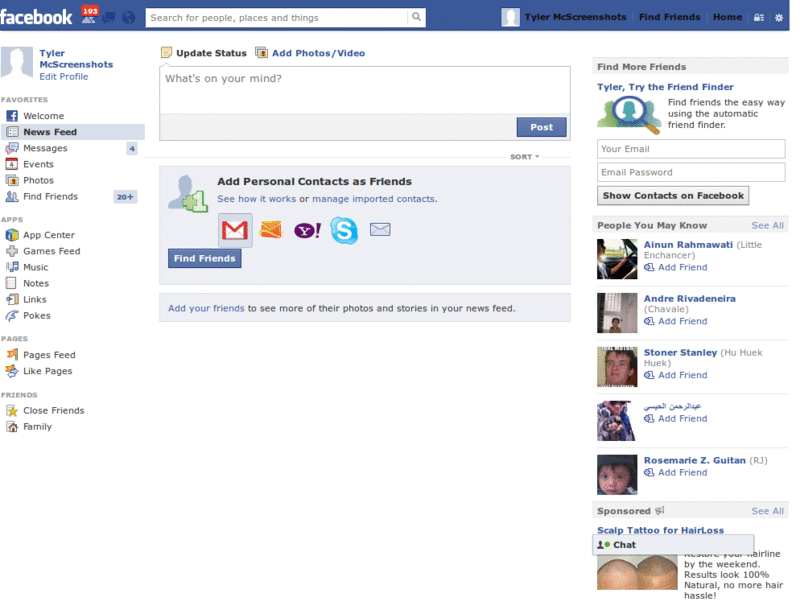Click the Photos sidebar icon

pos(12,180)
